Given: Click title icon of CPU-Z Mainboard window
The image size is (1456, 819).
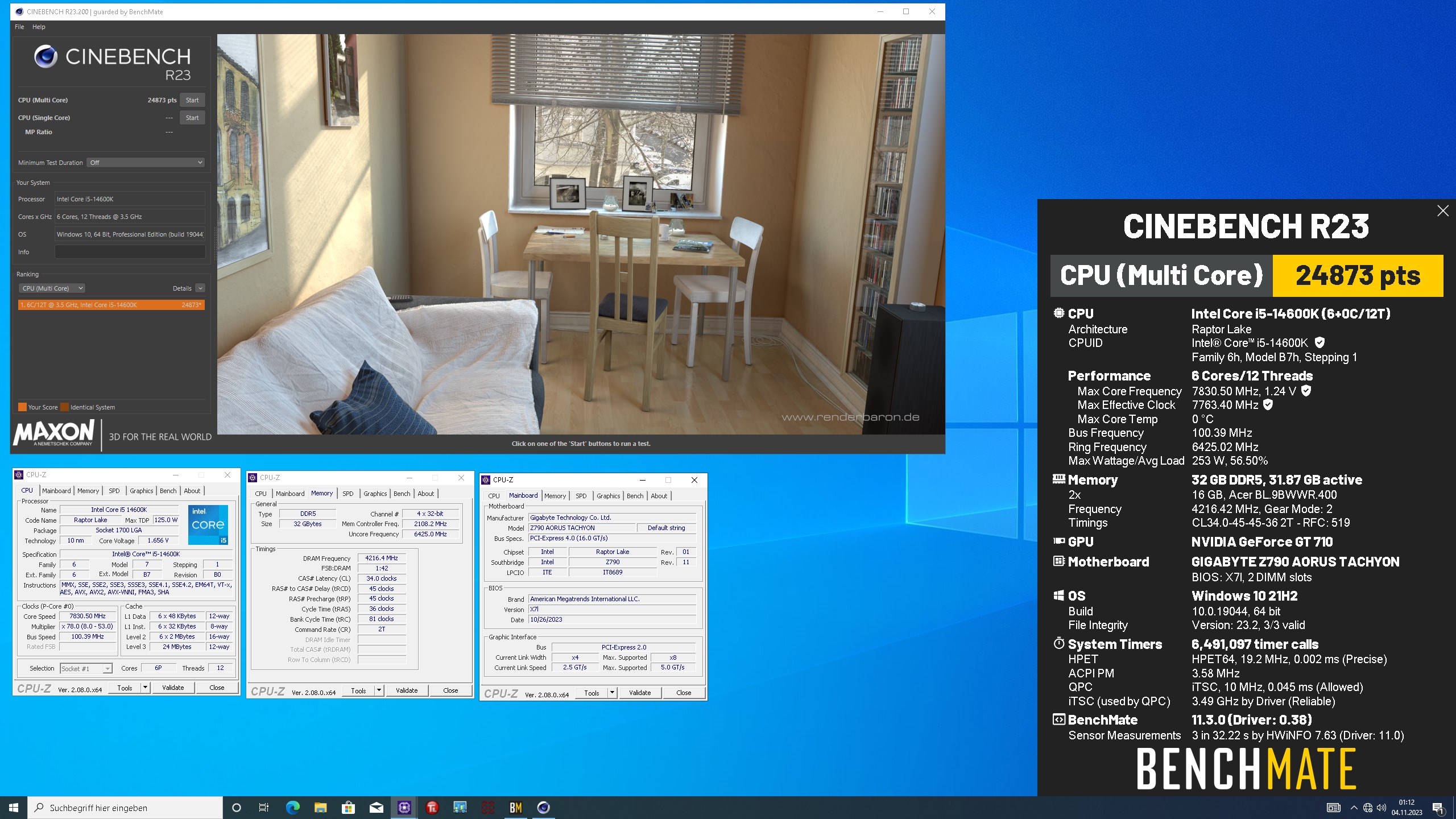Looking at the screenshot, I should [486, 480].
